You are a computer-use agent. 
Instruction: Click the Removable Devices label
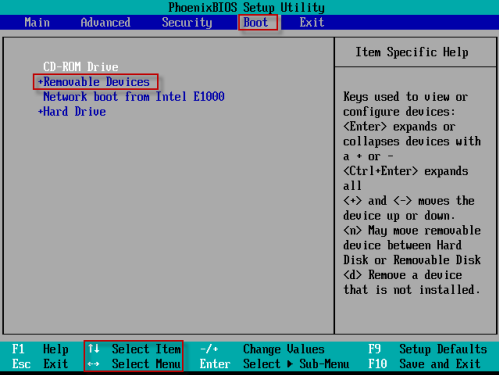[x=97, y=82]
